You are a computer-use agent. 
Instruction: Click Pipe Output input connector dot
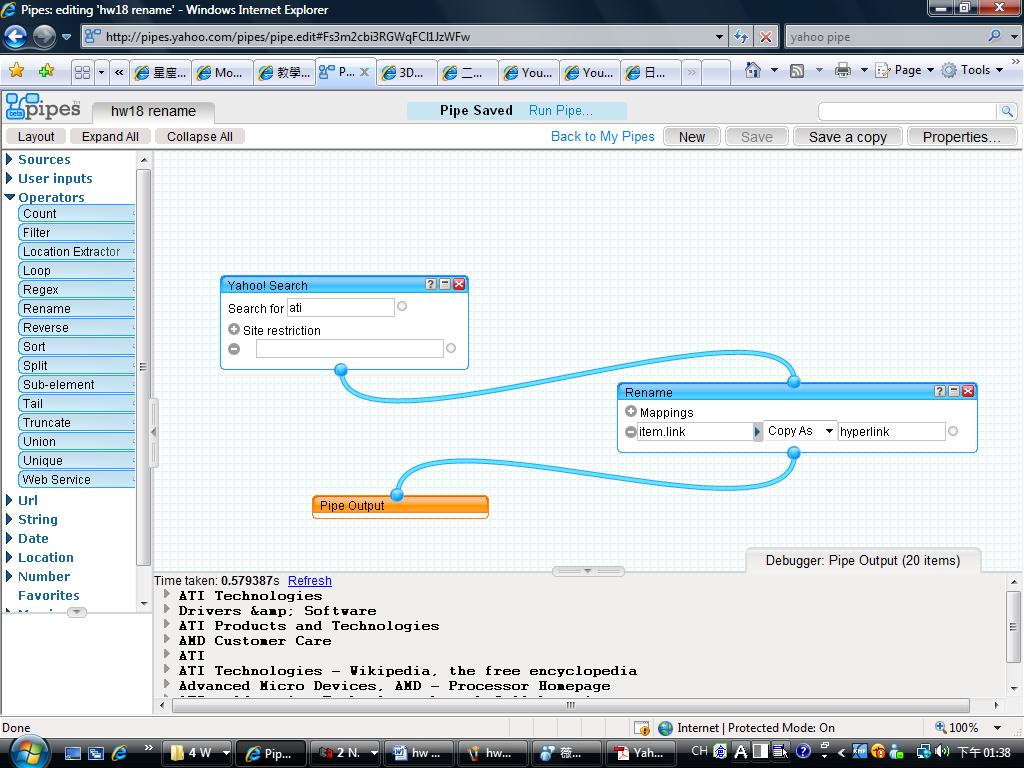click(x=397, y=494)
